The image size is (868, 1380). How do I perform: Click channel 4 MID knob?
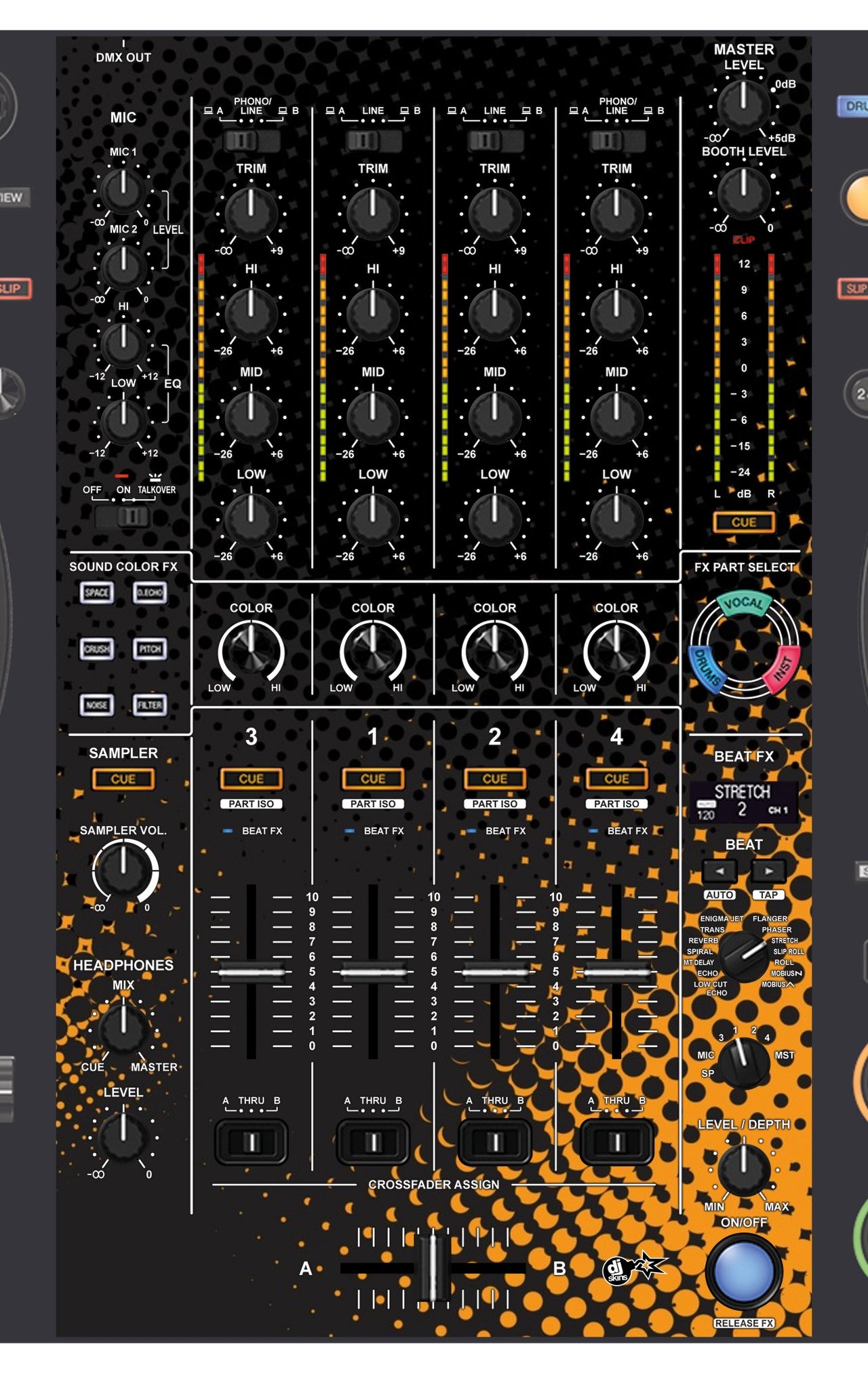tap(616, 416)
